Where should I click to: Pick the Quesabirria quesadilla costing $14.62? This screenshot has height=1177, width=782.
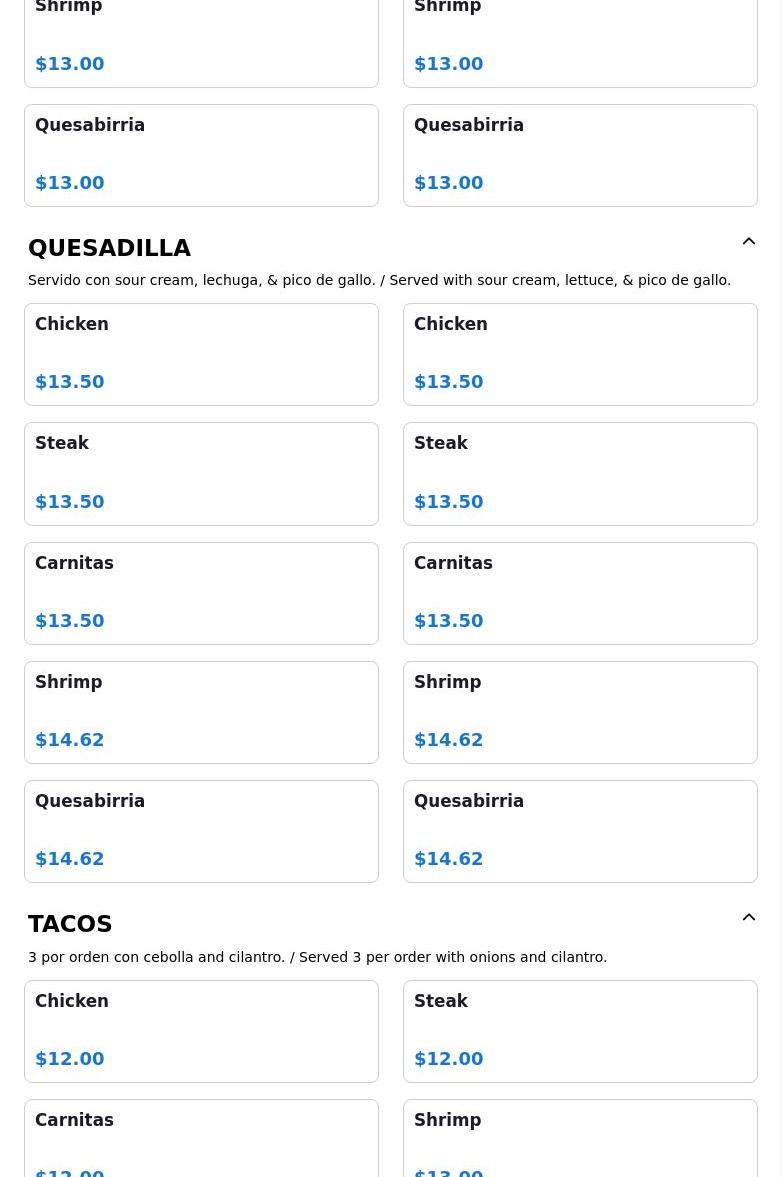coord(201,831)
